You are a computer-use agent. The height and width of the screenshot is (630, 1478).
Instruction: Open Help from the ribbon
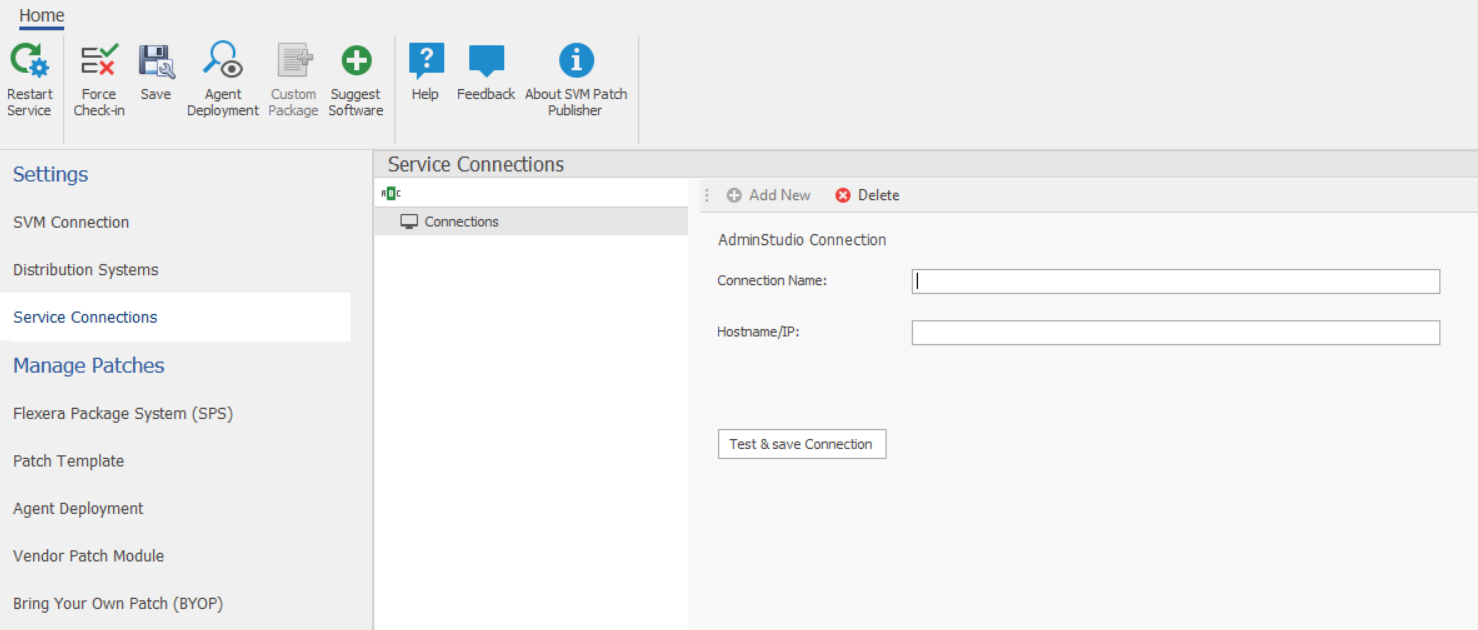426,62
